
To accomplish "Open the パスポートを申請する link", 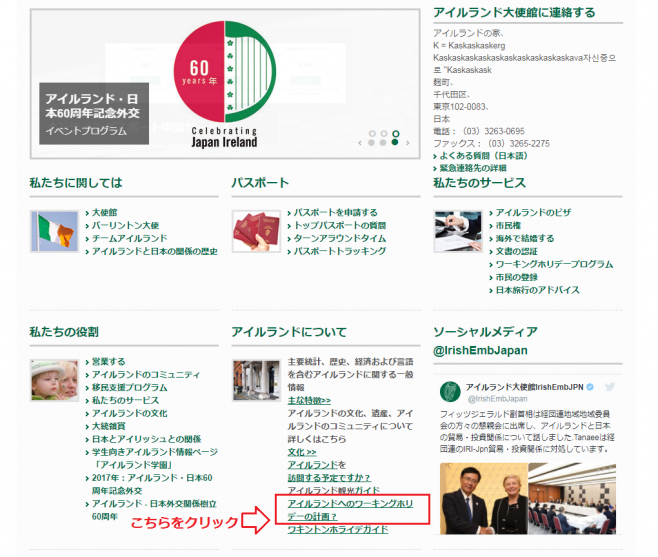I will tap(336, 212).
